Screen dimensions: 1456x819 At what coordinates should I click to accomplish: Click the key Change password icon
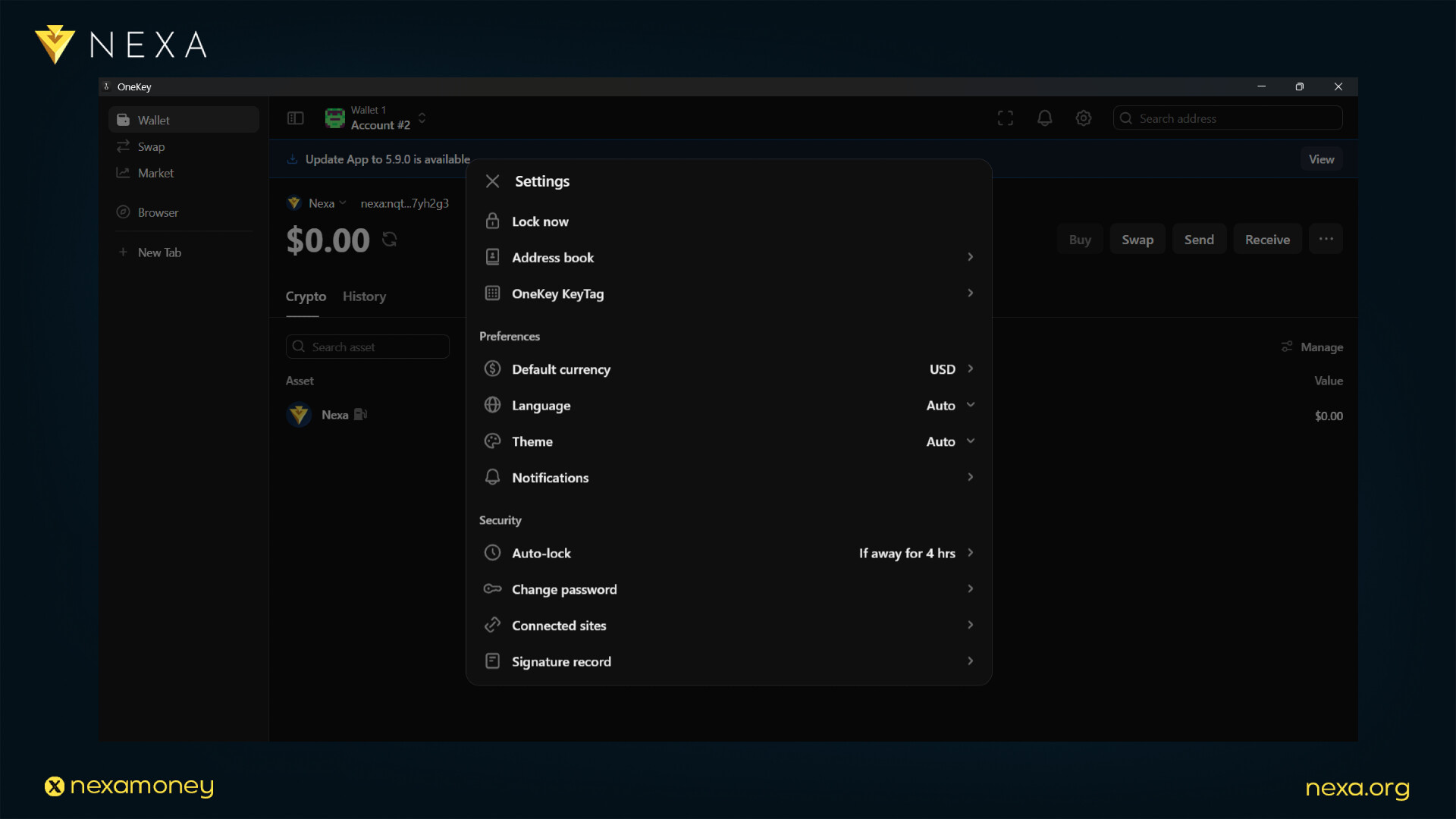click(x=492, y=588)
